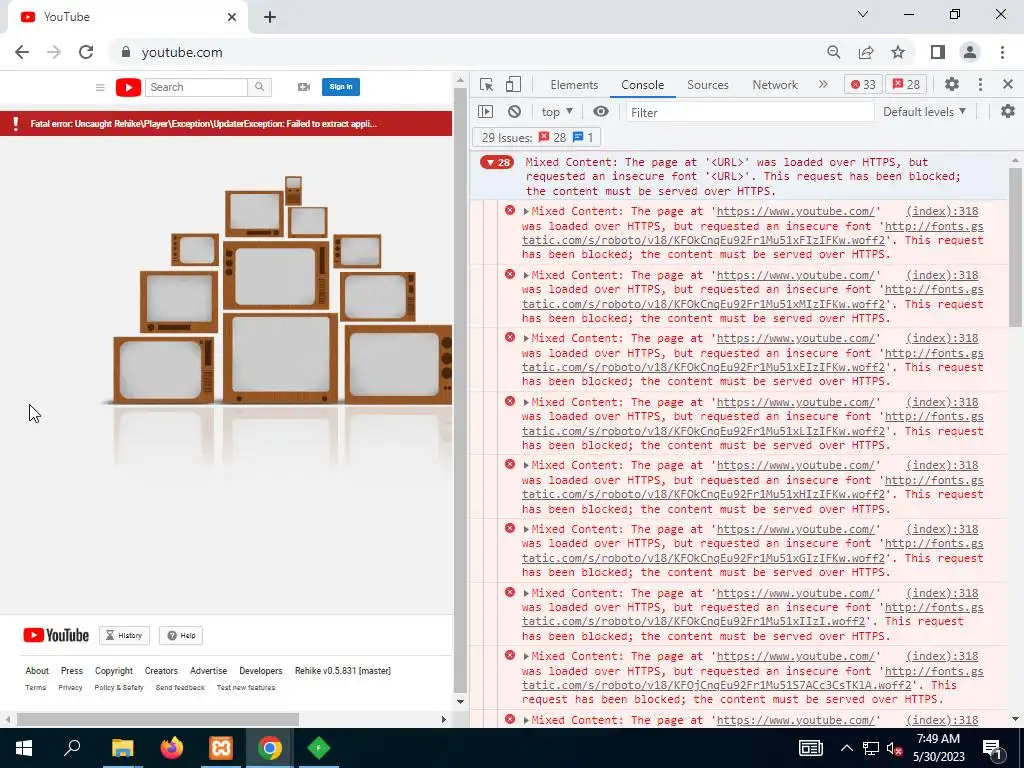Open DevTools settings gear

(x=952, y=84)
